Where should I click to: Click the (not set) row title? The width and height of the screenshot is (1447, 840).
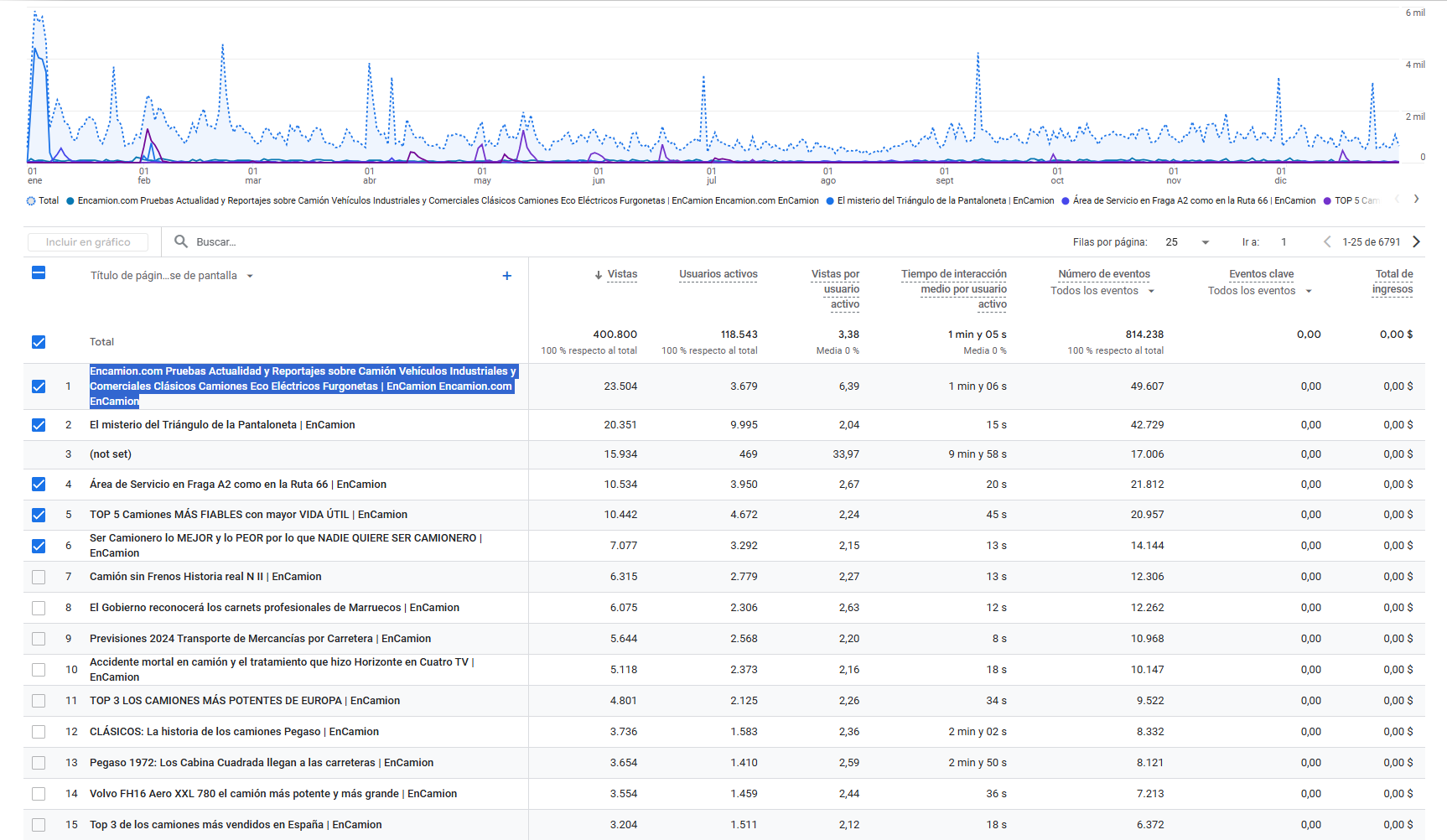tap(111, 454)
